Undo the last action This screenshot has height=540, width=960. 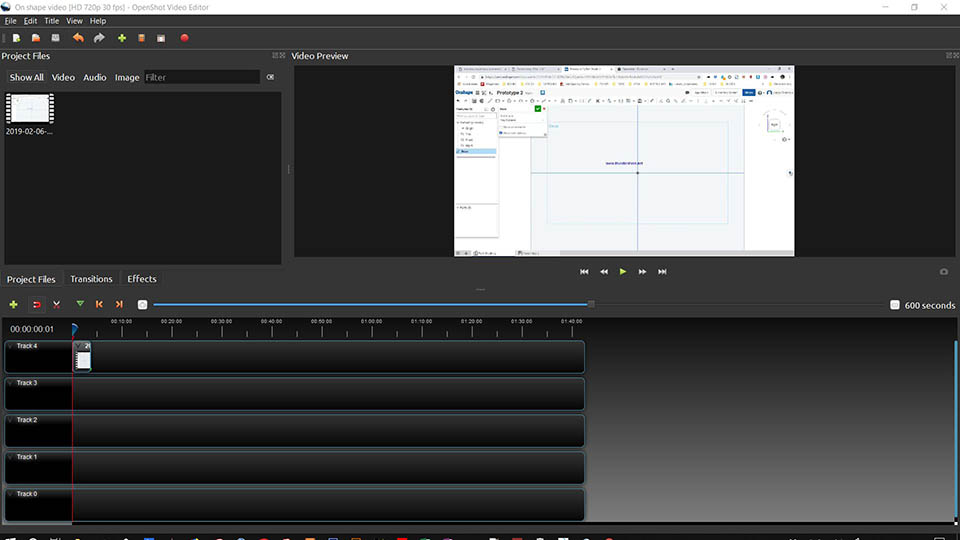point(78,38)
